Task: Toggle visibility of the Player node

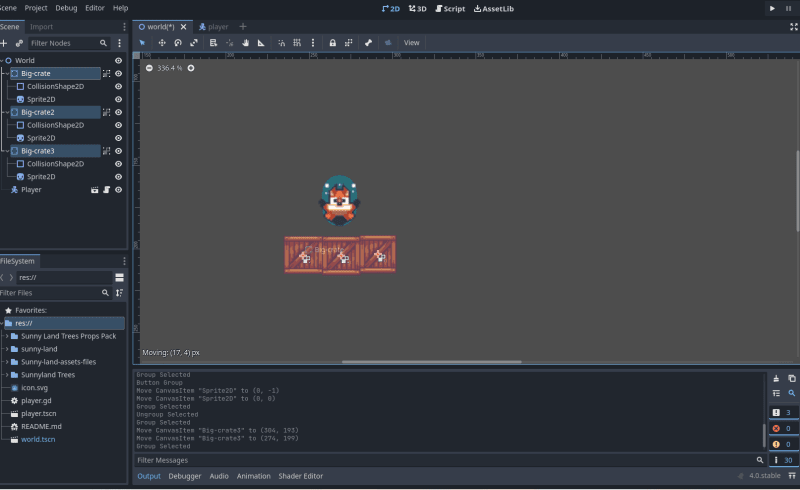Action: [x=118, y=190]
